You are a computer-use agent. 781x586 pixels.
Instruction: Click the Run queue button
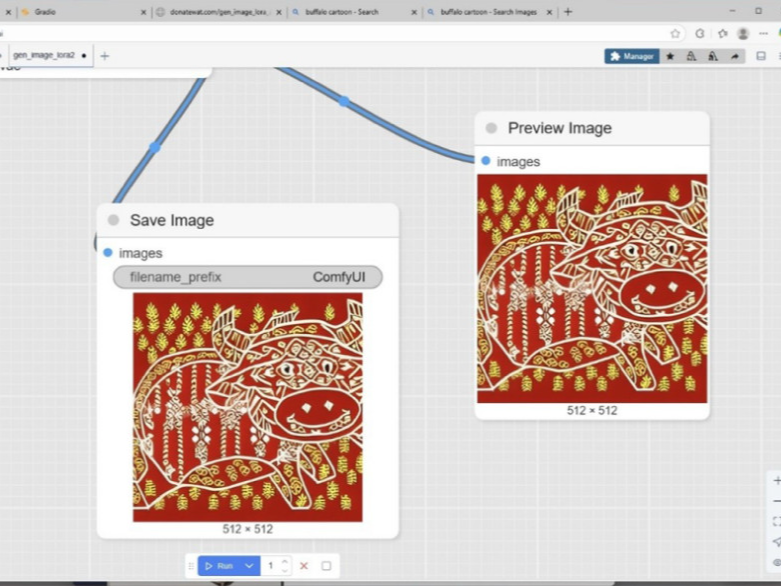(x=219, y=566)
